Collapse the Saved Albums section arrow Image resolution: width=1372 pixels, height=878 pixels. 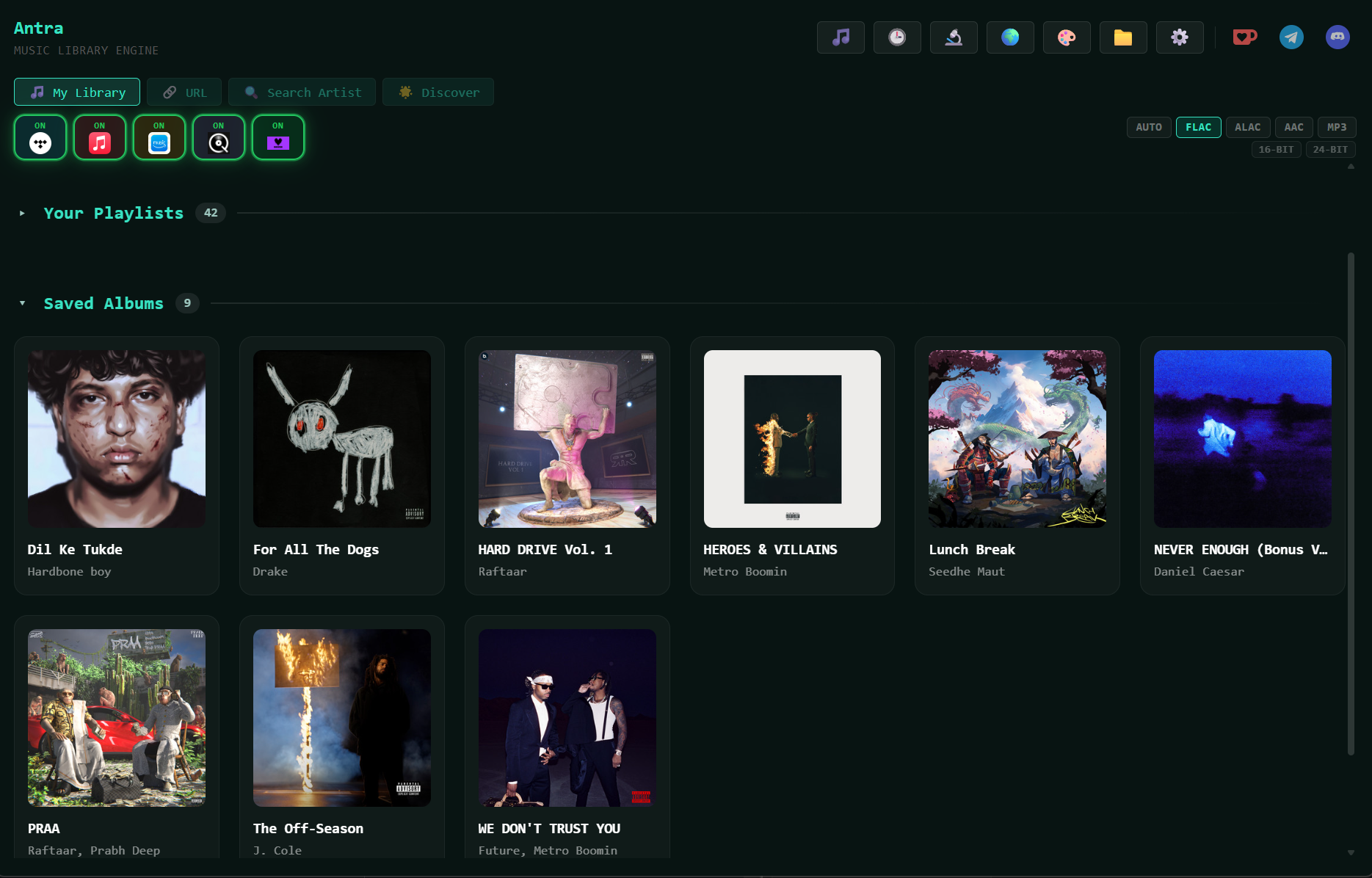(22, 303)
